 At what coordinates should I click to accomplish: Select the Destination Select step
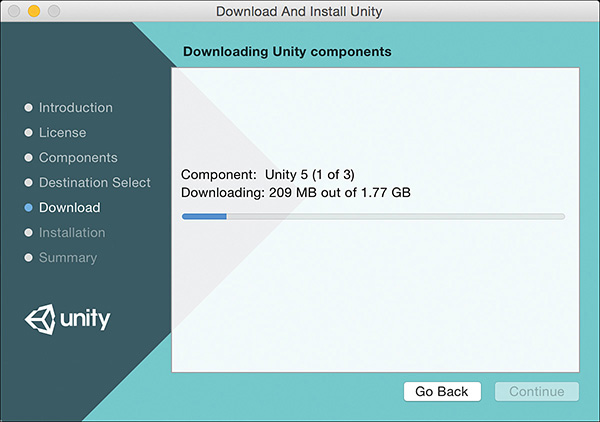(95, 182)
